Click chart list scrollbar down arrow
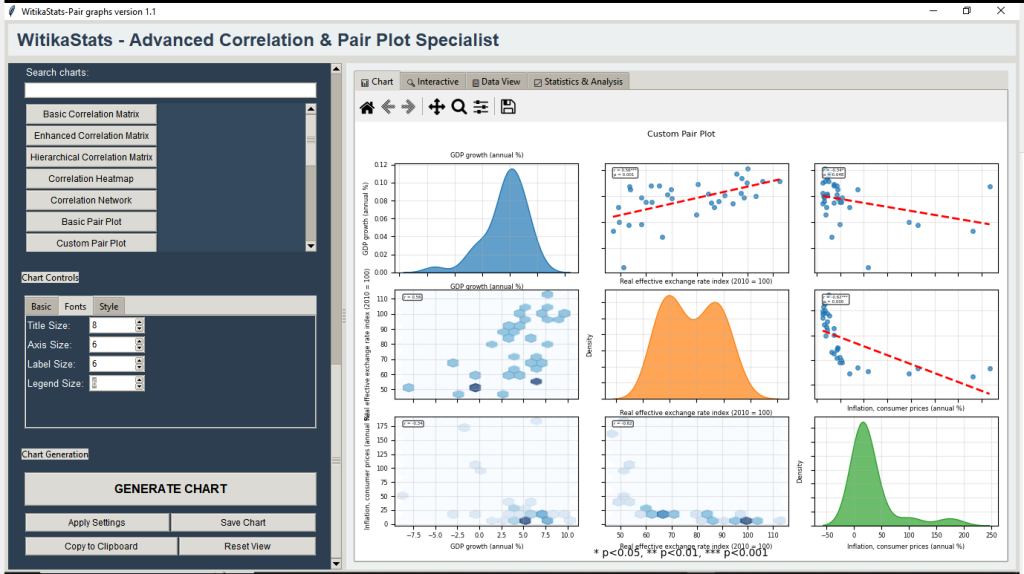This screenshot has width=1024, height=574. 311,246
